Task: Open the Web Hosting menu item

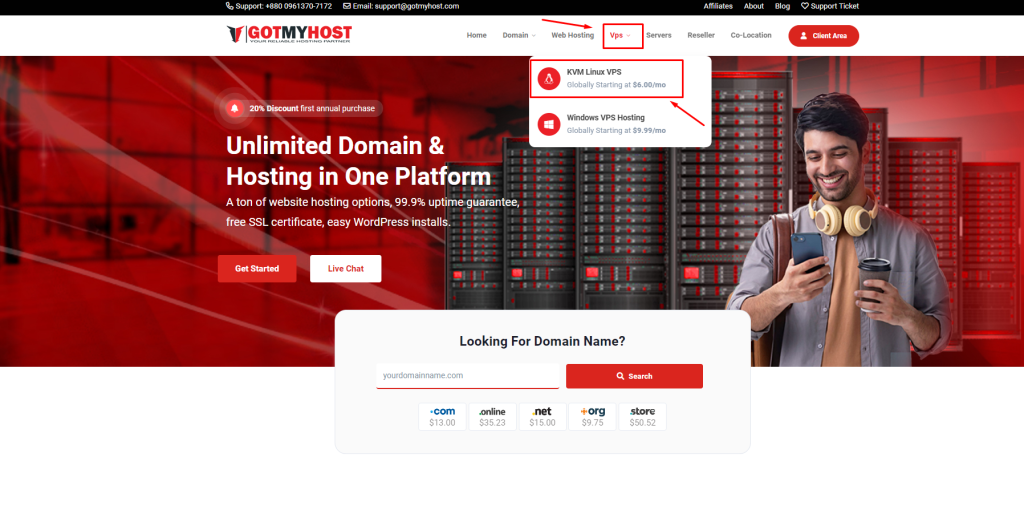Action: coord(572,35)
